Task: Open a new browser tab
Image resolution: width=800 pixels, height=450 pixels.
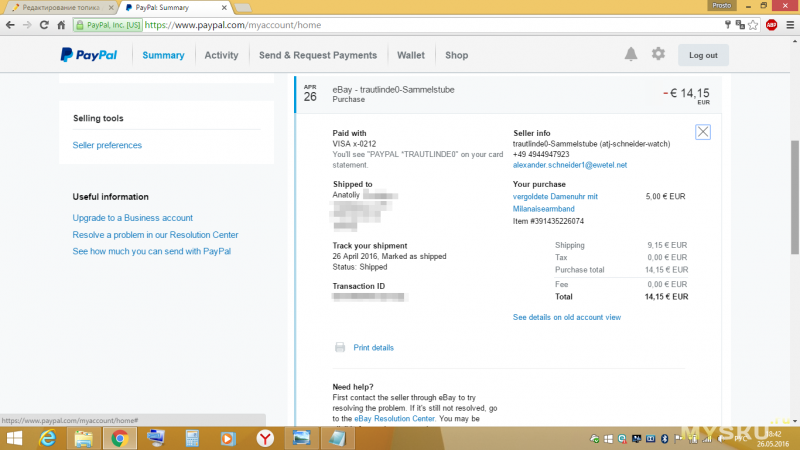Action: click(243, 8)
